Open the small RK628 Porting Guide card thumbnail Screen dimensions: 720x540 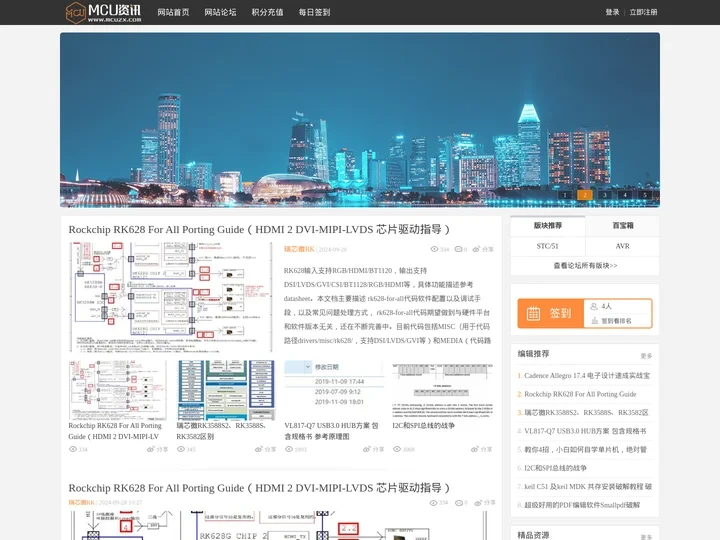click(x=118, y=390)
